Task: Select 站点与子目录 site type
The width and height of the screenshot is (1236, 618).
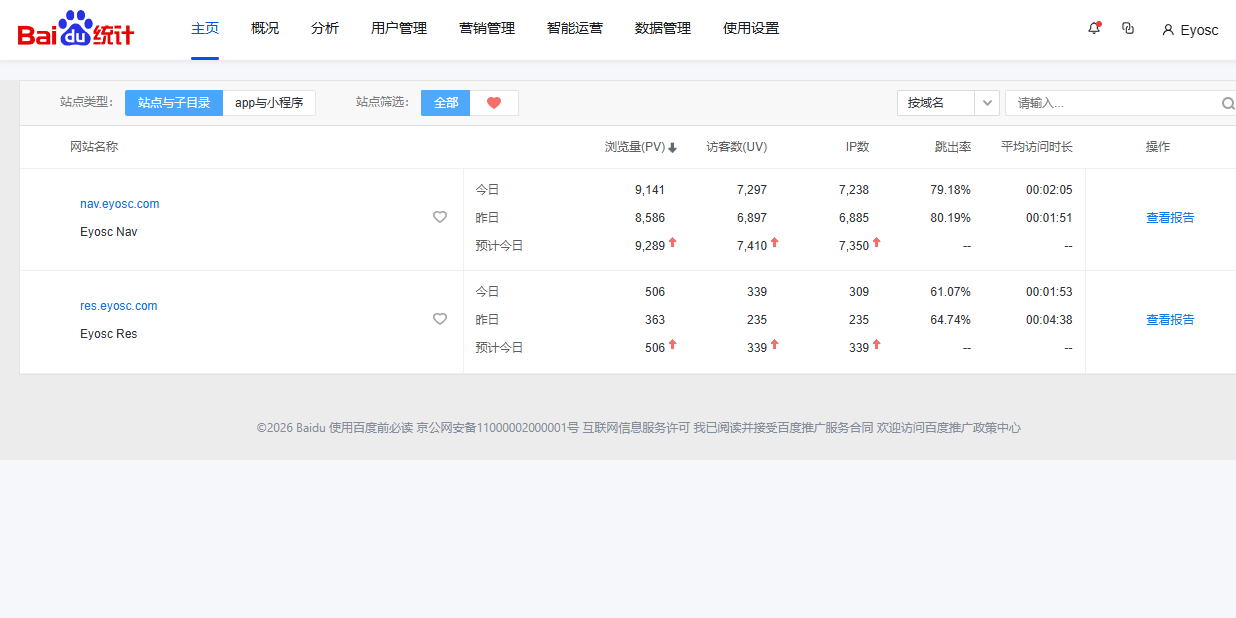Action: coord(174,103)
